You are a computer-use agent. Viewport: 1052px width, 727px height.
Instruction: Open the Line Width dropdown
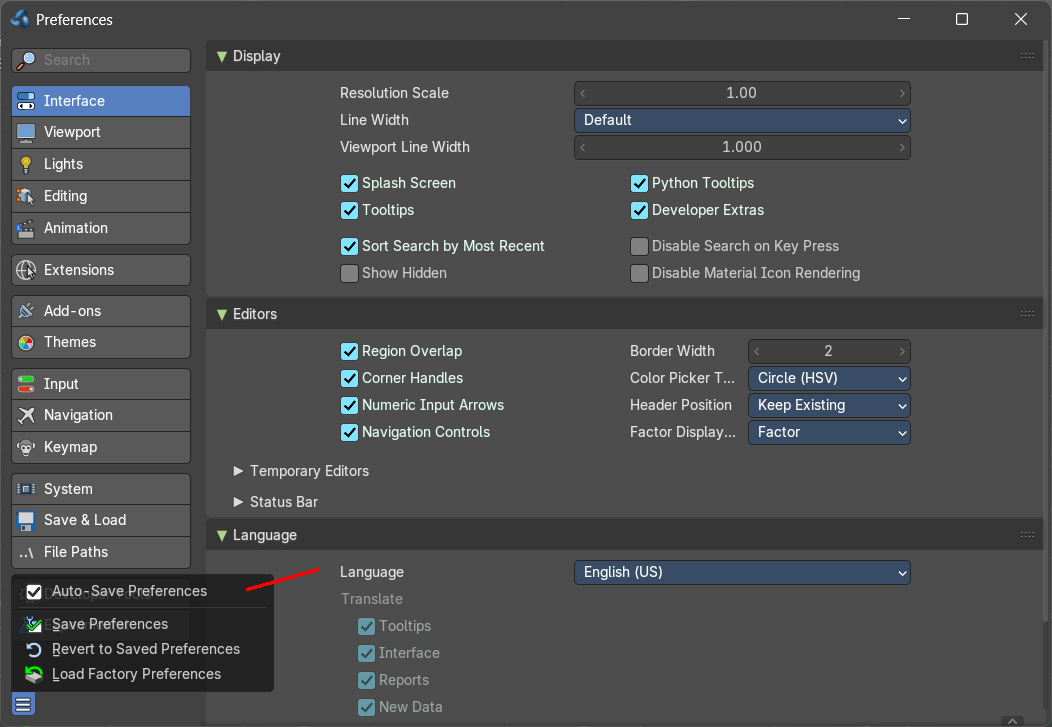[x=742, y=120]
